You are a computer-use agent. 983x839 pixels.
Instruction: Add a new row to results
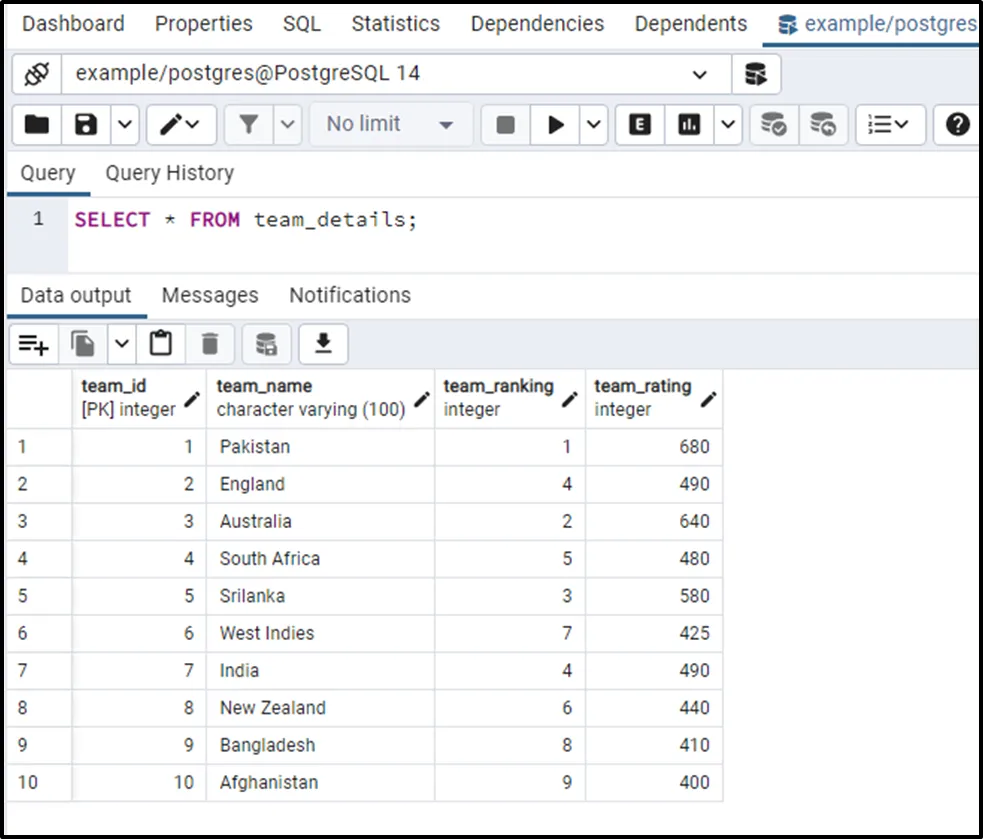pos(34,344)
